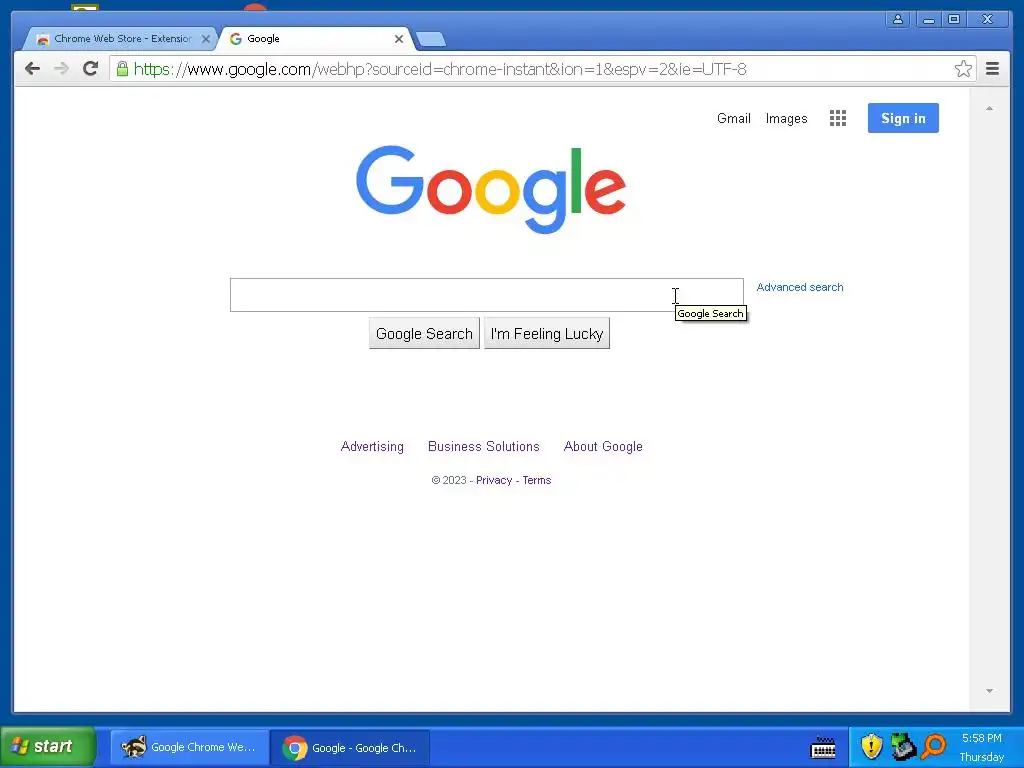Open the Gmail link
Image resolution: width=1024 pixels, height=768 pixels.
tap(733, 118)
